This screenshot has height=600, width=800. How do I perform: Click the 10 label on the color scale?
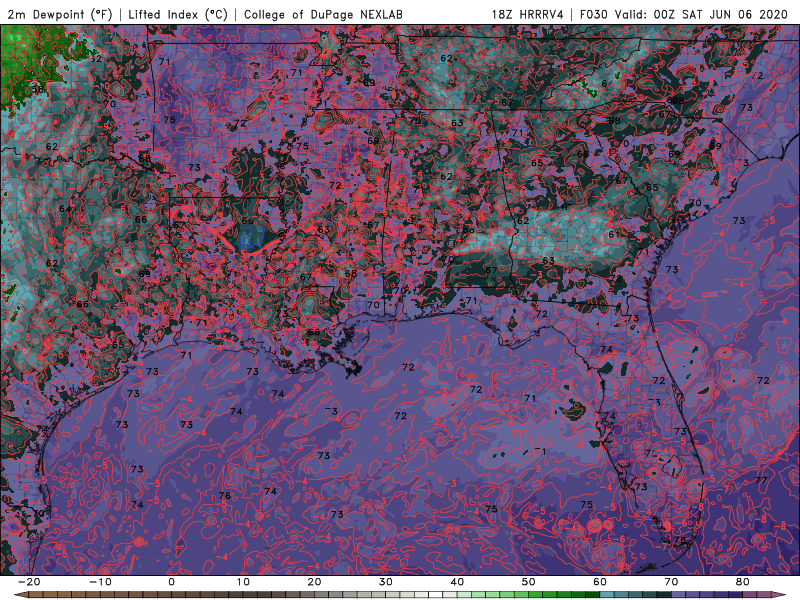pyautogui.click(x=243, y=582)
